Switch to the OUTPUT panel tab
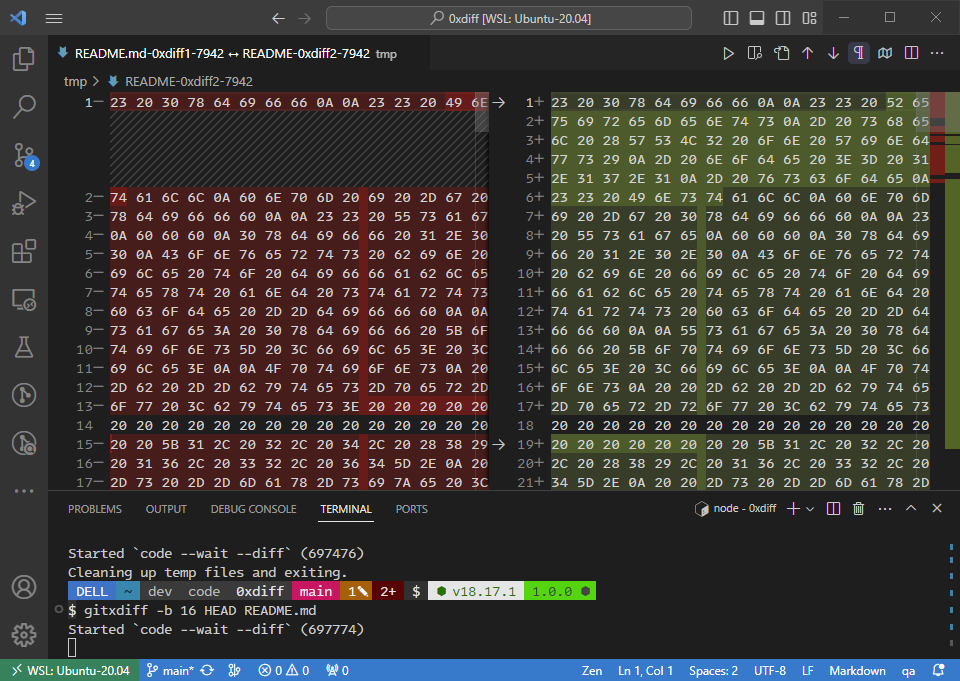Screen dimensions: 960x681 pyautogui.click(x=166, y=509)
